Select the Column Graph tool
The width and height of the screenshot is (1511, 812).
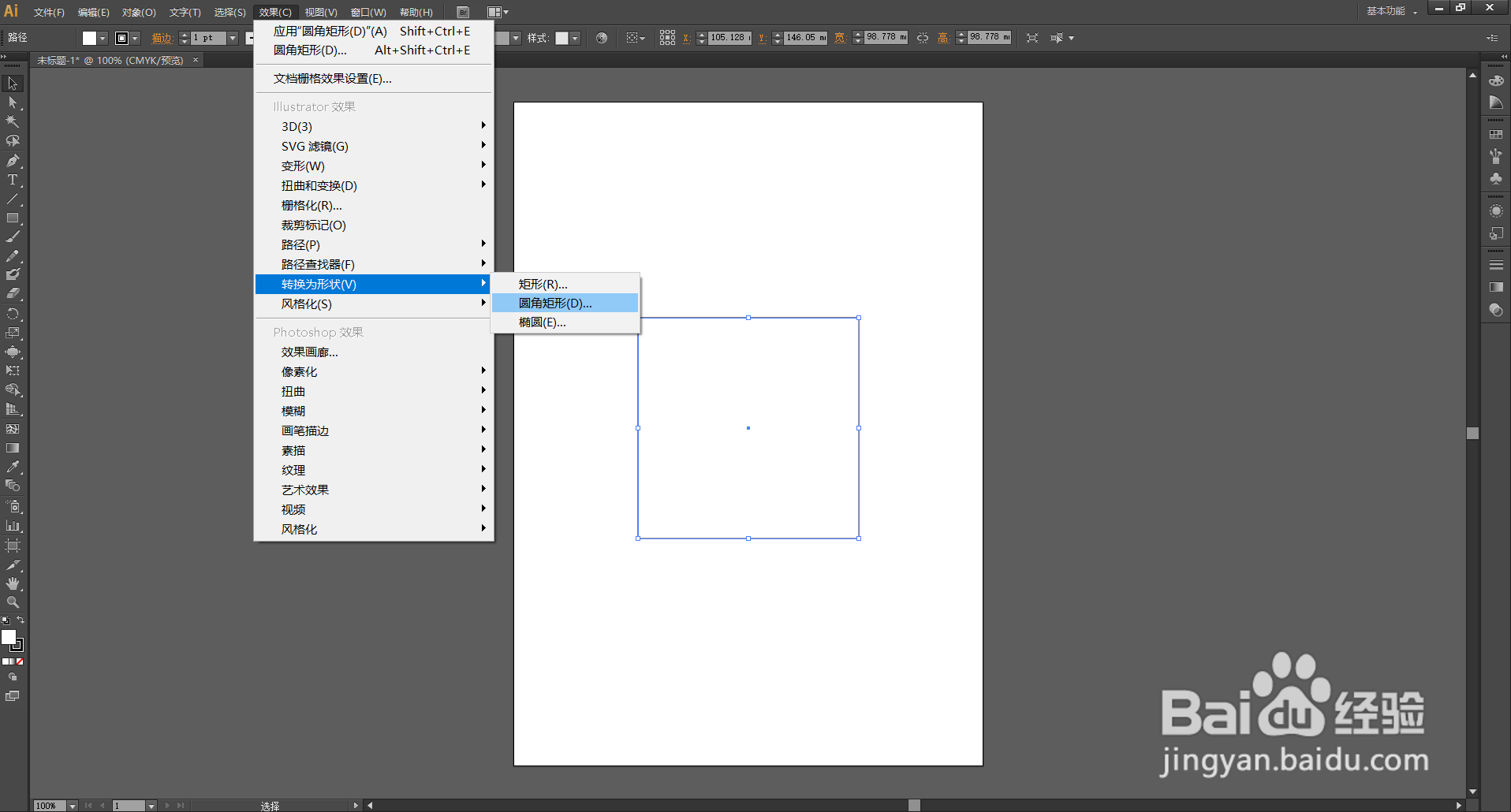point(13,526)
